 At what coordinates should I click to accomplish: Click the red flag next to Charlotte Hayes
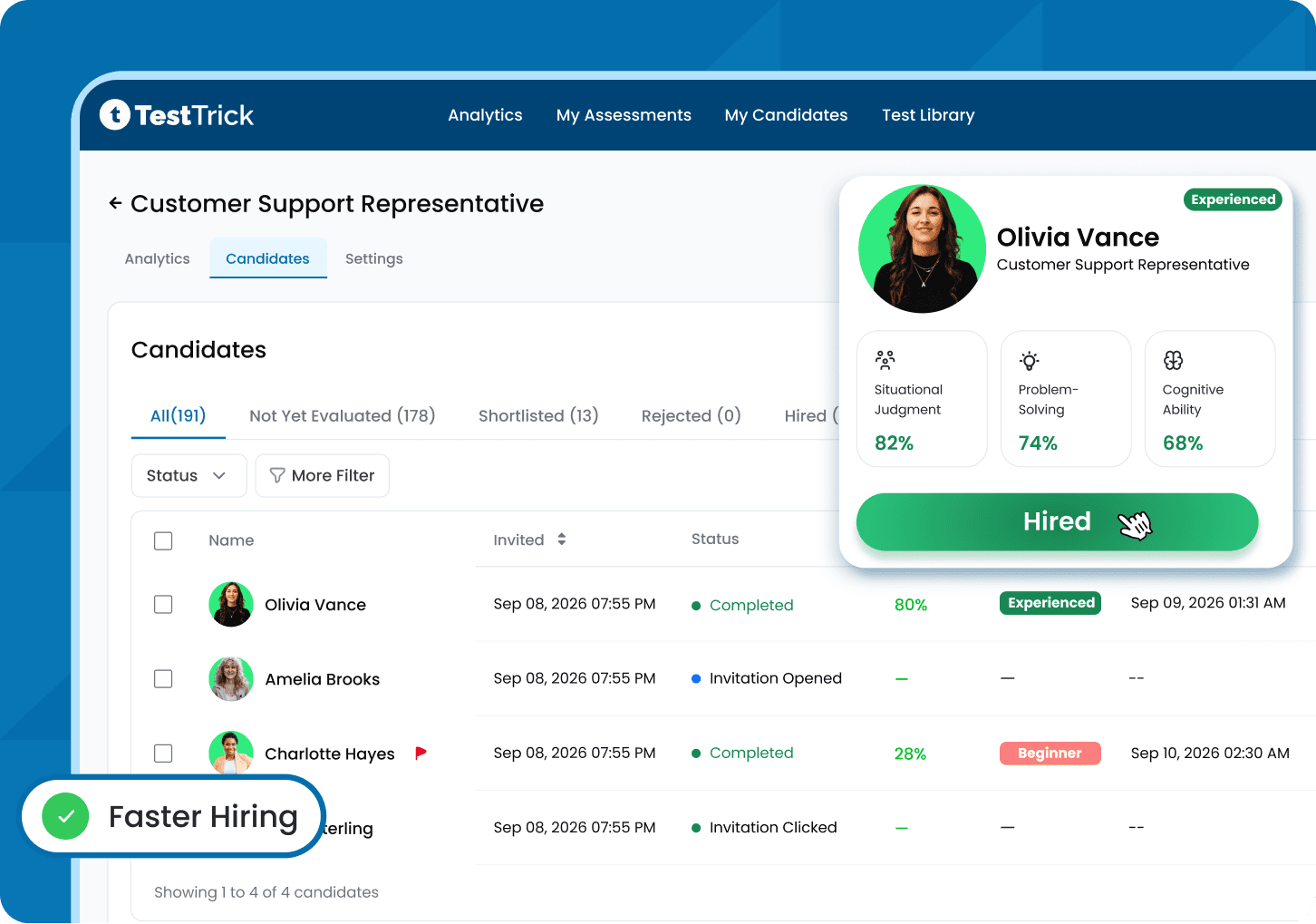[x=421, y=753]
